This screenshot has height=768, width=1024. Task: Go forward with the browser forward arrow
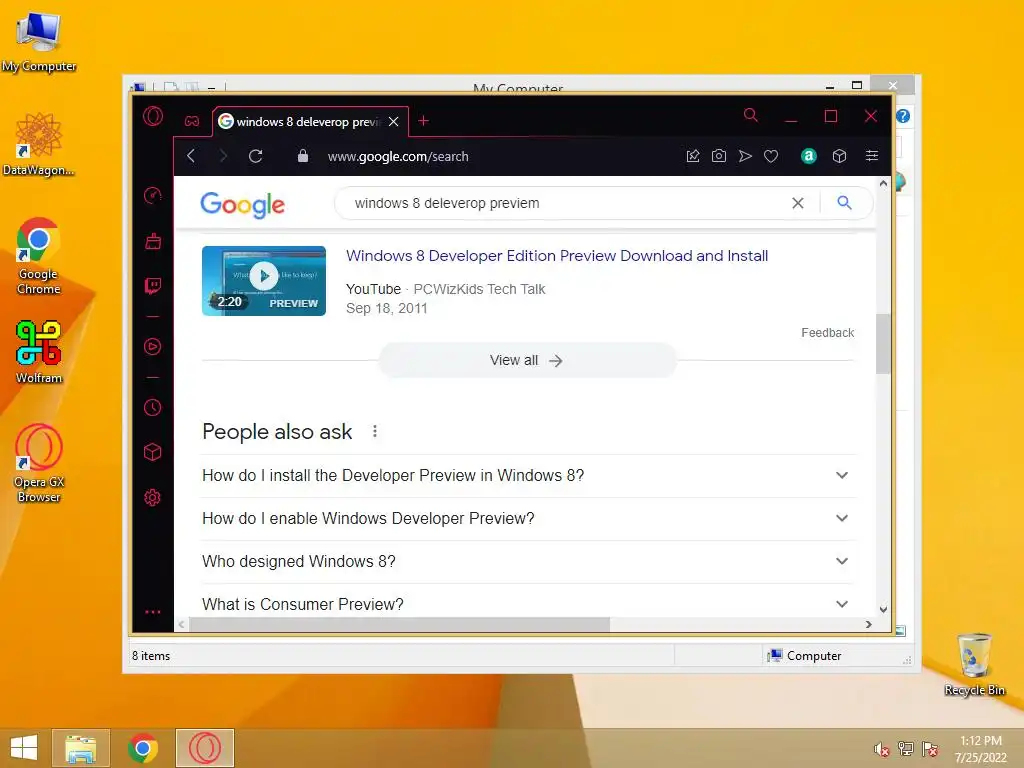point(223,156)
